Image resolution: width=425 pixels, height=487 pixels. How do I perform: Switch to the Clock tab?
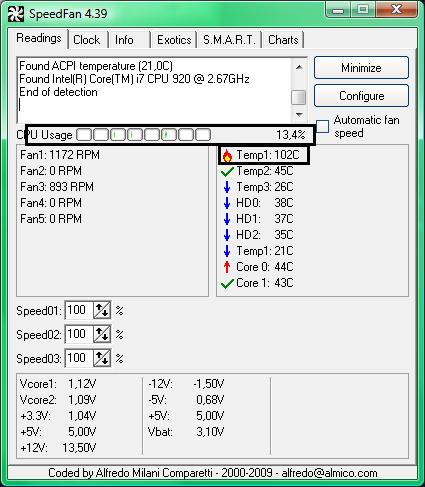click(x=87, y=40)
